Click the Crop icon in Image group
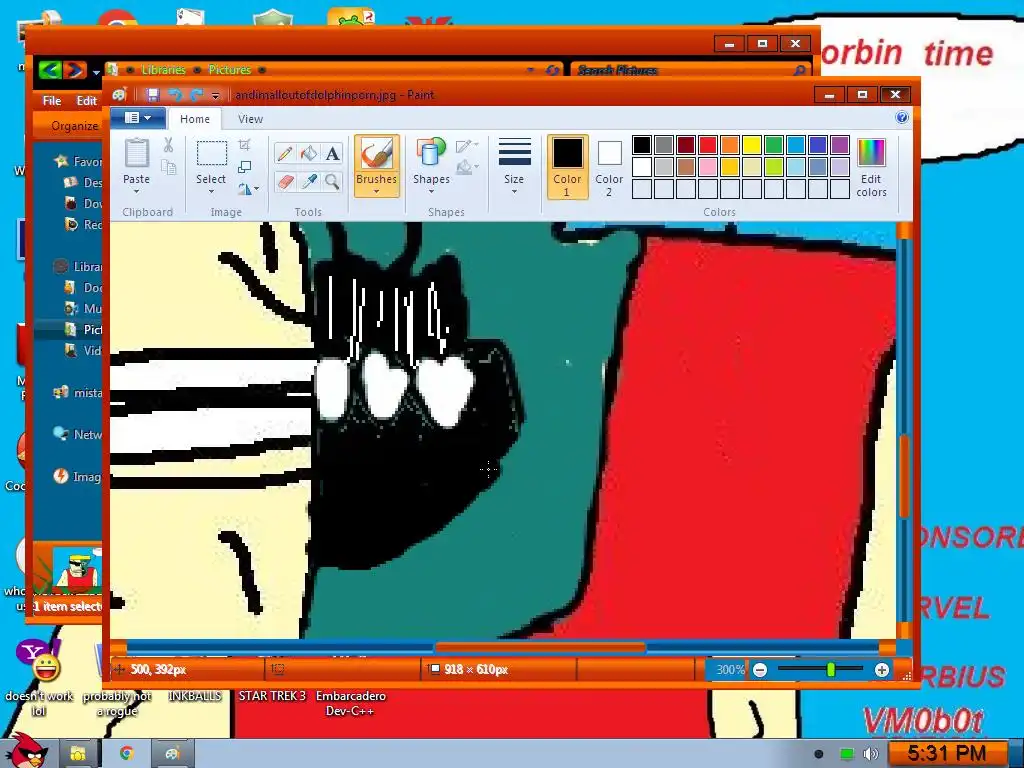 coord(244,145)
